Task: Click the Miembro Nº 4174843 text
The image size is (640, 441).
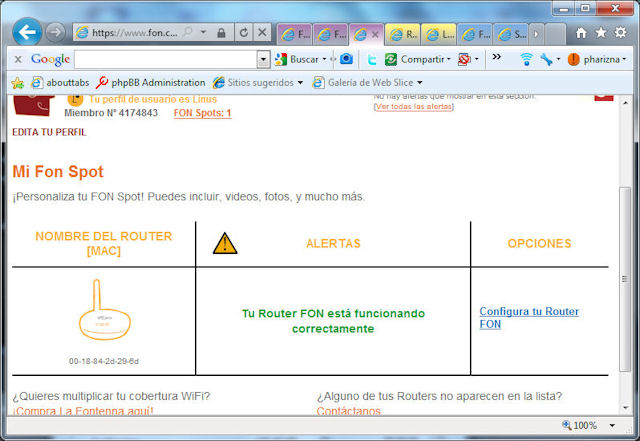Action: click(111, 113)
